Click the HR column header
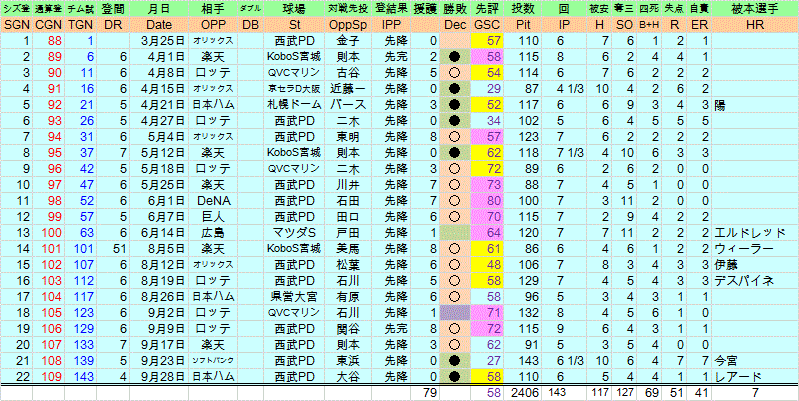The width and height of the screenshot is (799, 401). (x=755, y=24)
